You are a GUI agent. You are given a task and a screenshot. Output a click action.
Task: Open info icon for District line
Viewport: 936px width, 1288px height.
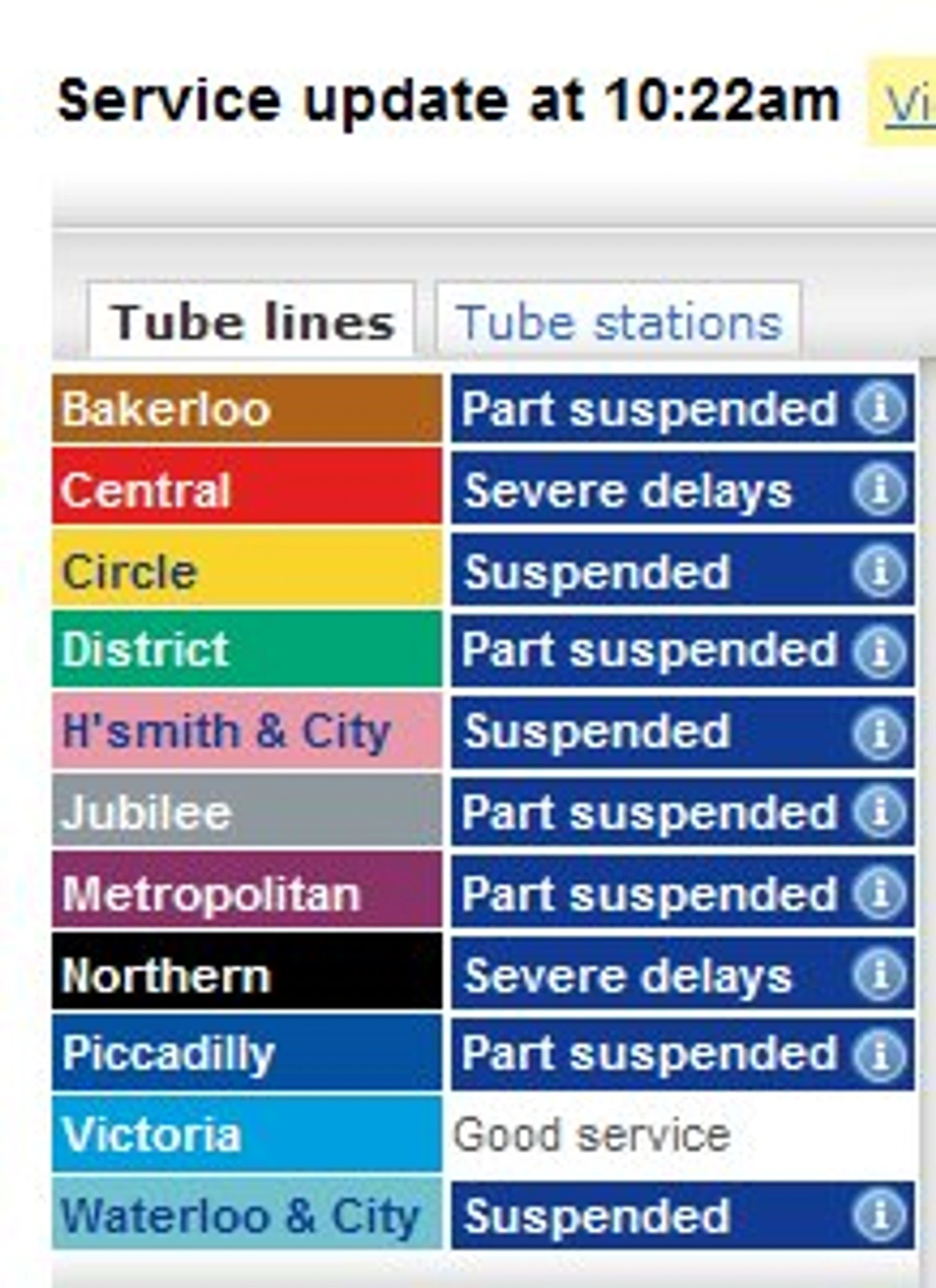coord(880,651)
